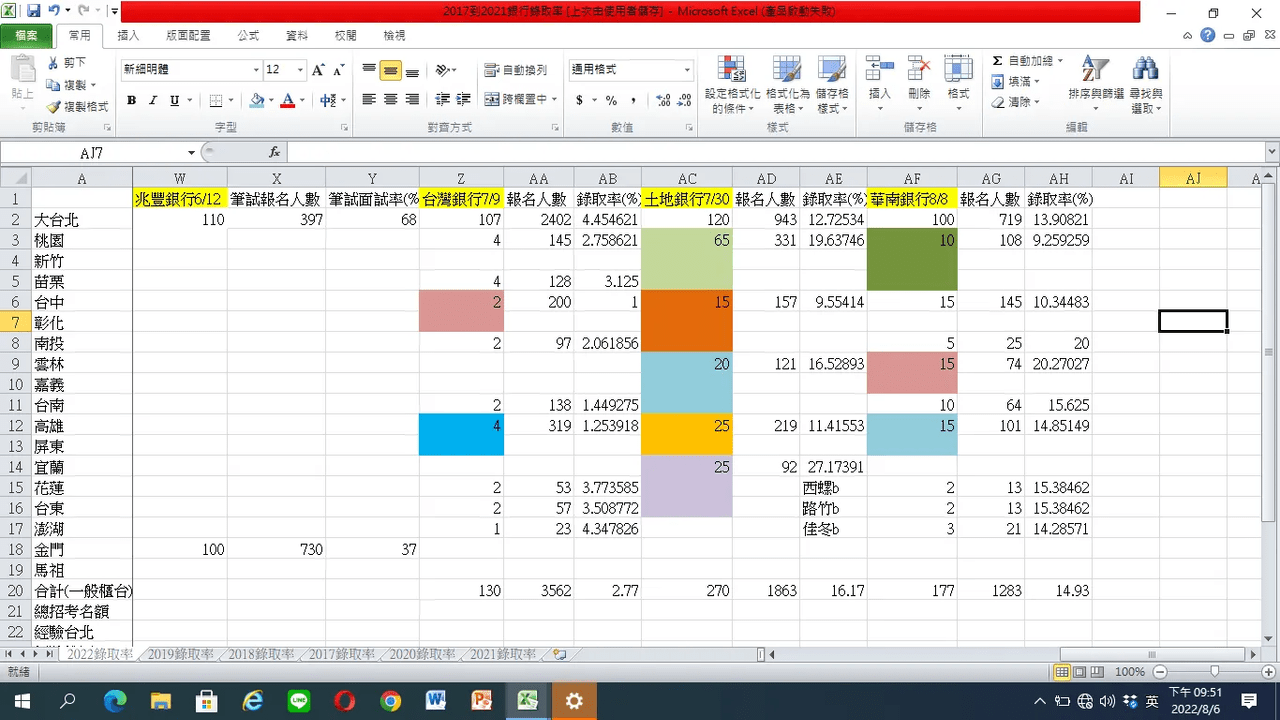The height and width of the screenshot is (720, 1280).
Task: Decrease font size with the small A button
Action: click(x=339, y=70)
